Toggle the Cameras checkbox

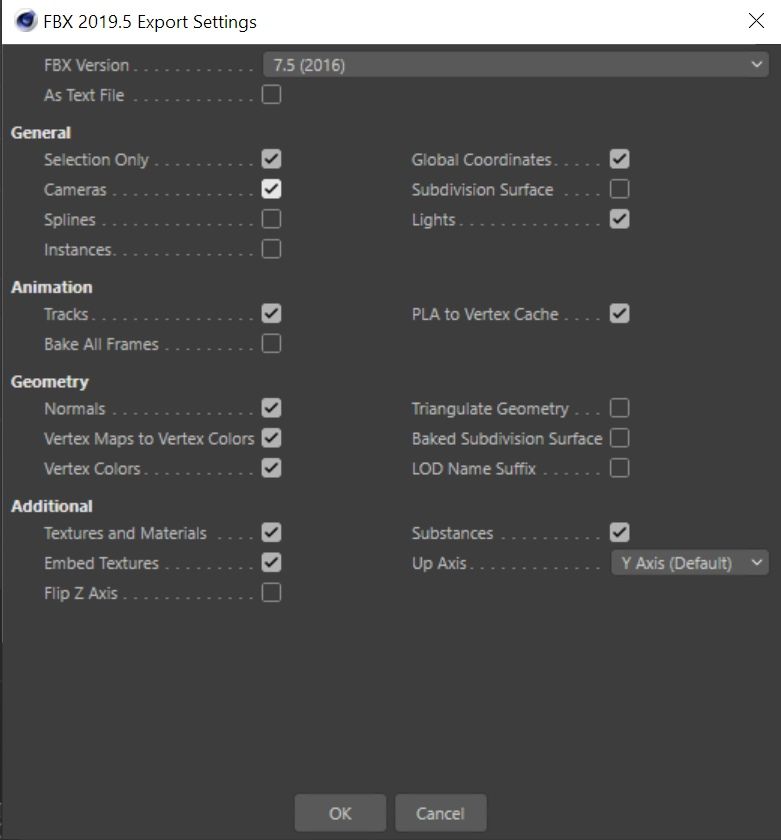click(271, 189)
